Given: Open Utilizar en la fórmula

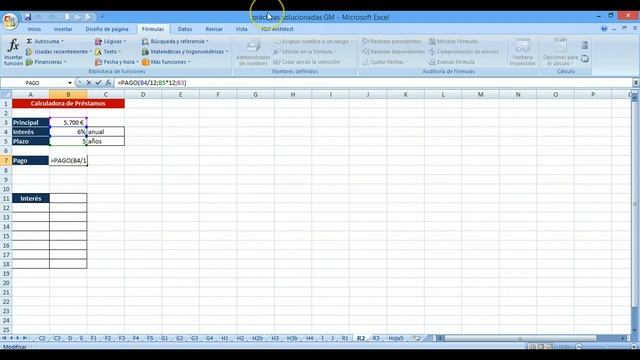Looking at the screenshot, I should [304, 52].
